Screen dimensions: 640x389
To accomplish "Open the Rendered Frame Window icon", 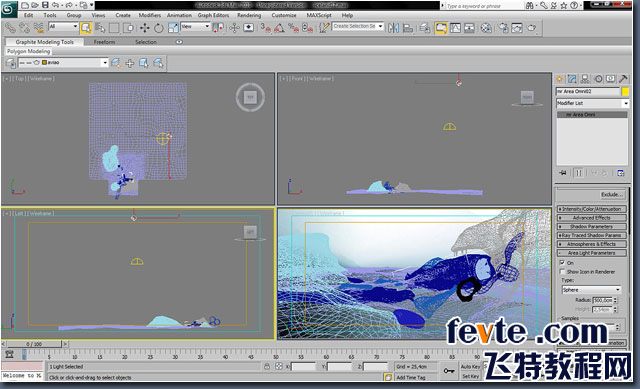I will tap(517, 28).
